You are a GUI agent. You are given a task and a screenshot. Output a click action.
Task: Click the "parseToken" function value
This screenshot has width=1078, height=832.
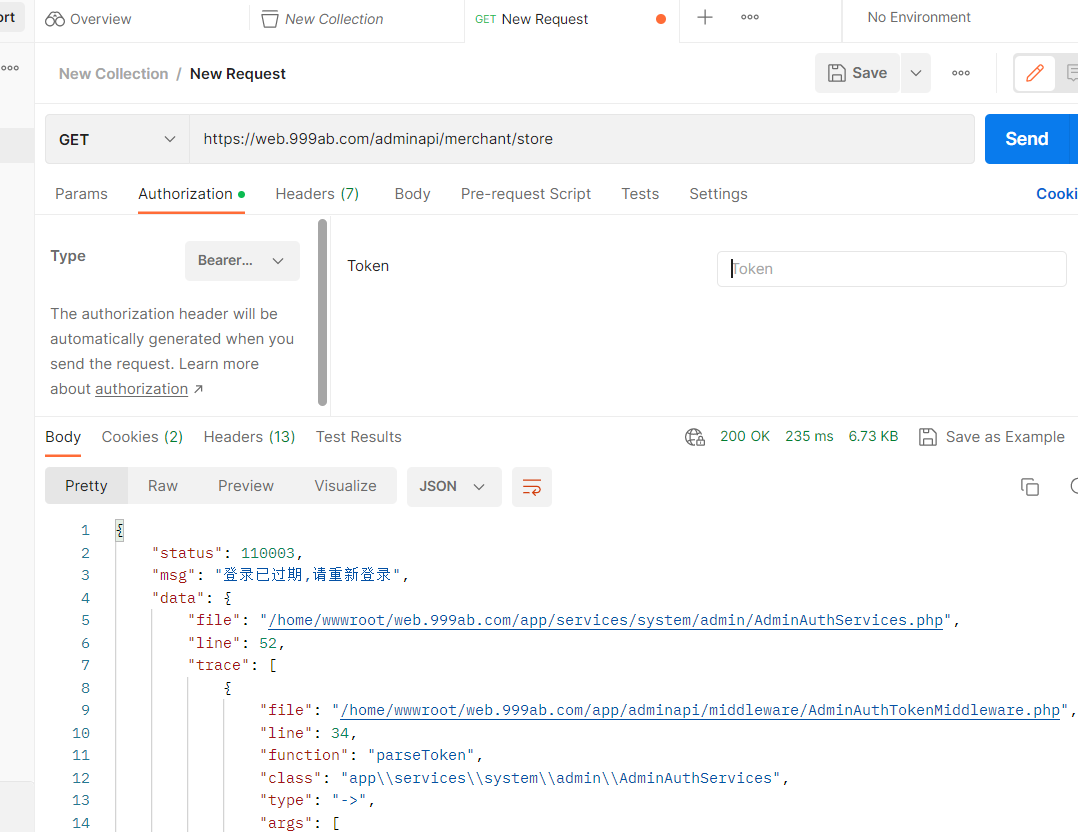coord(421,756)
